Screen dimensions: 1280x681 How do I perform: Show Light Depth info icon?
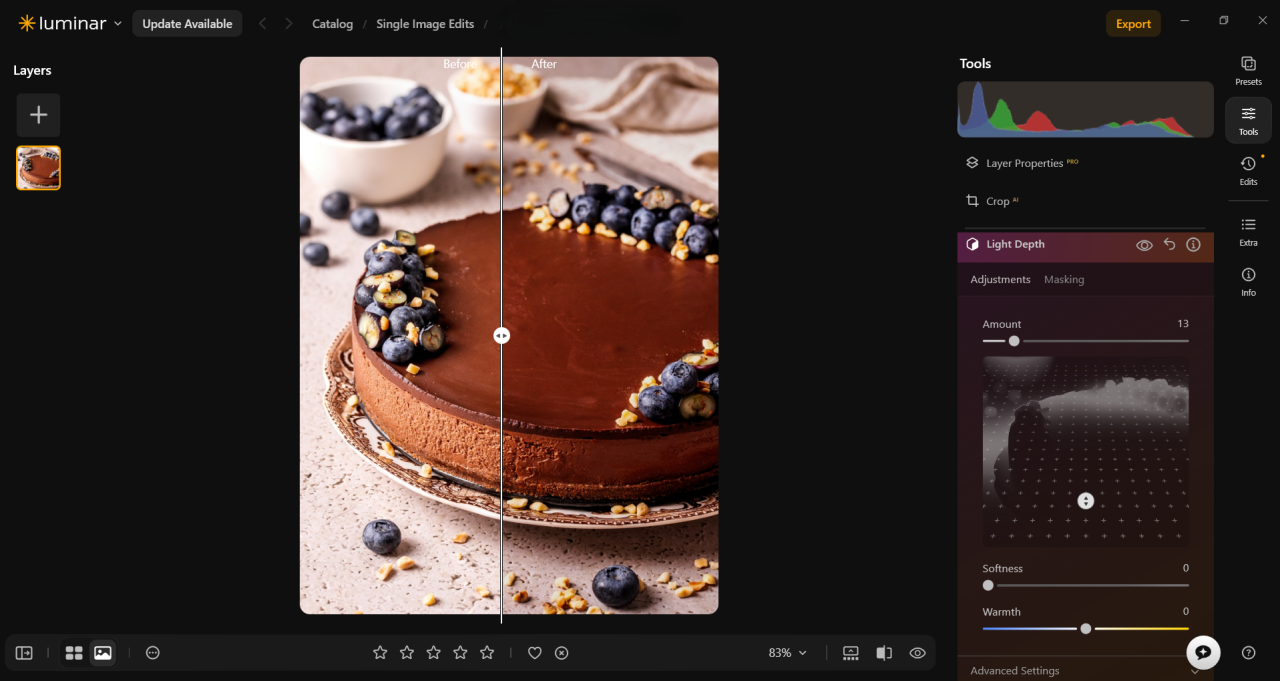[x=1193, y=244]
